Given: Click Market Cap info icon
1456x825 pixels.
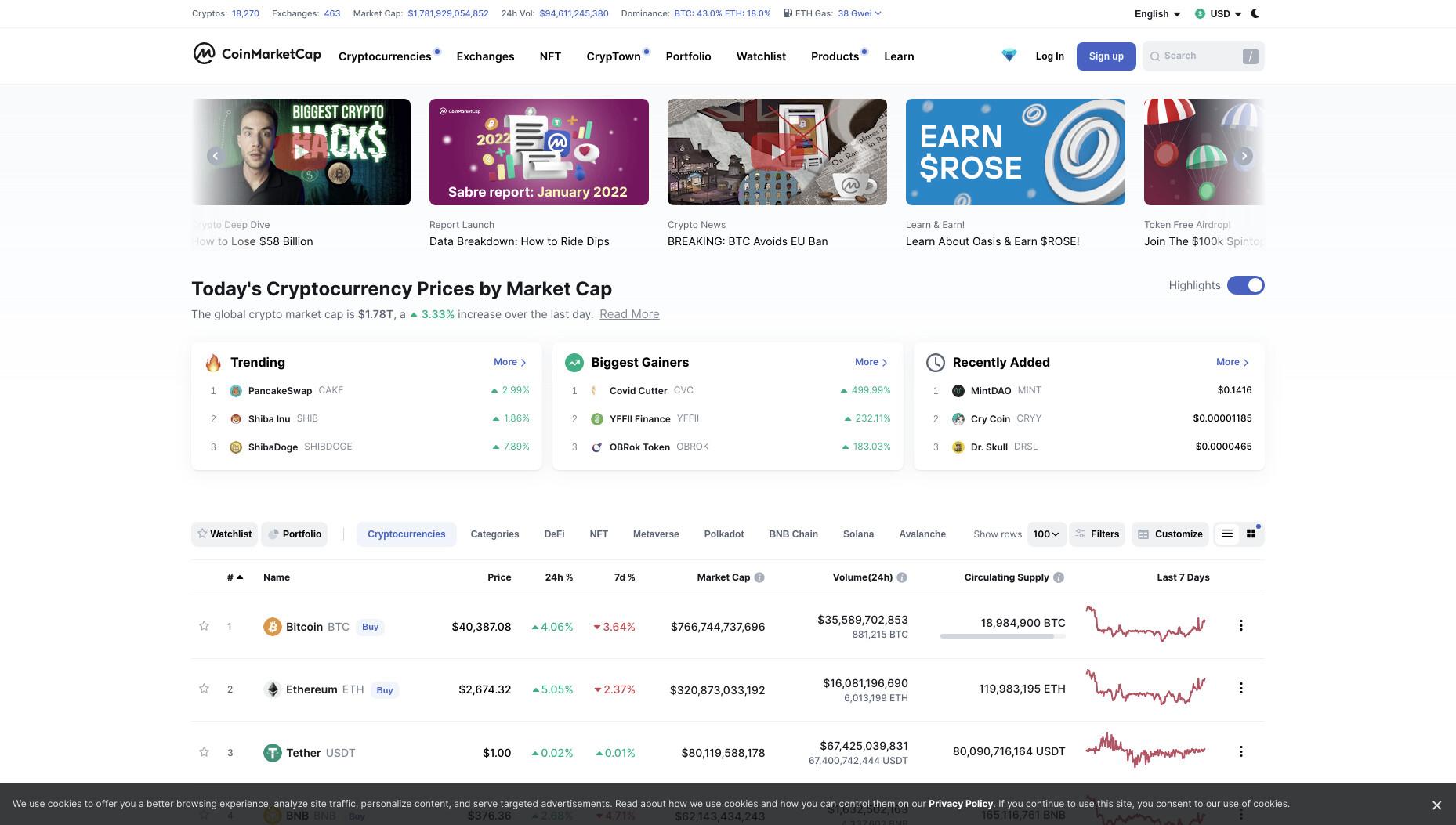Looking at the screenshot, I should [759, 577].
